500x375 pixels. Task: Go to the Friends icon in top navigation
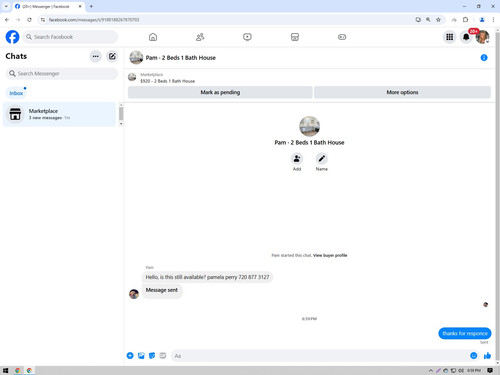pyautogui.click(x=200, y=37)
